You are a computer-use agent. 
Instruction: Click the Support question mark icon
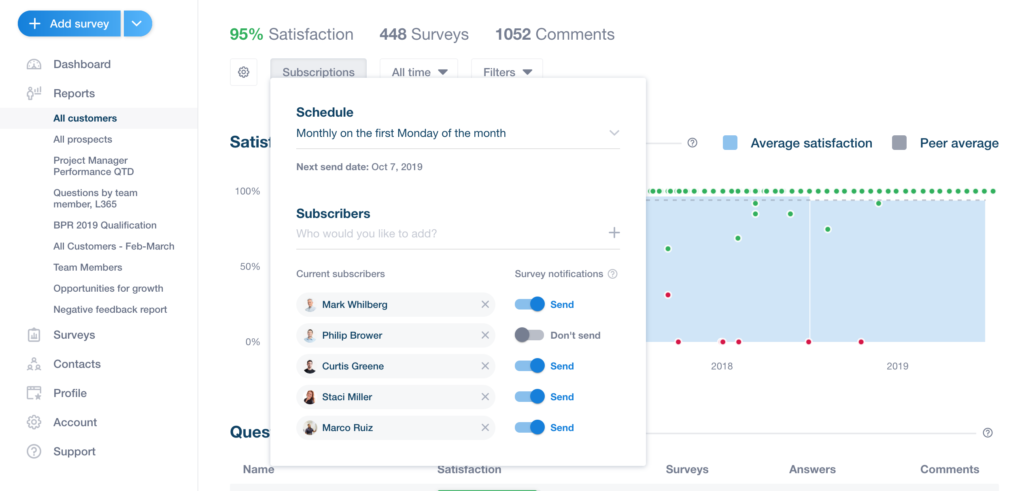tap(34, 452)
